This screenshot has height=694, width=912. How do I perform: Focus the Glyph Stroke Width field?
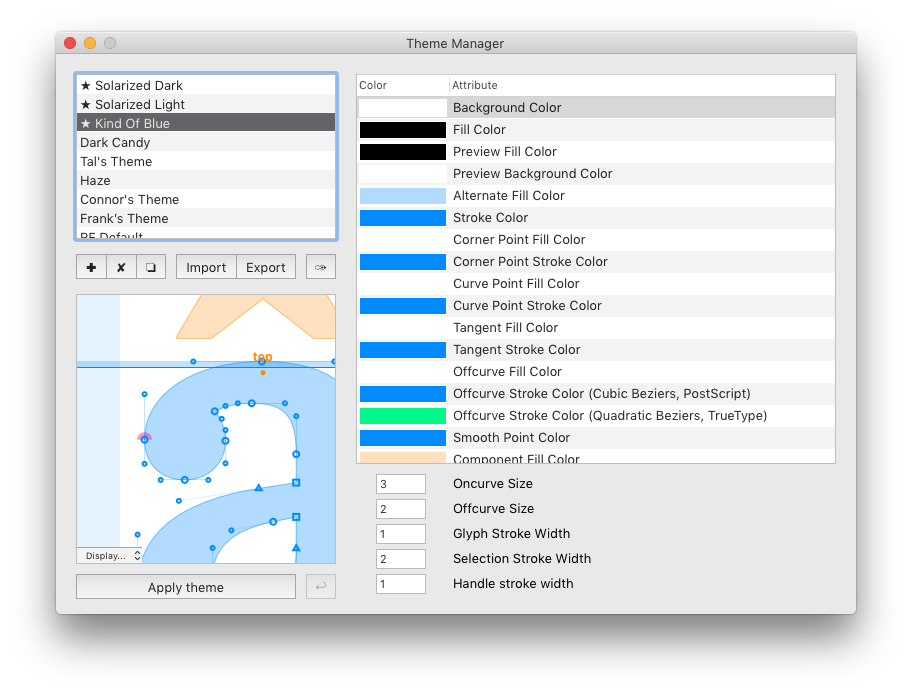[x=401, y=534]
